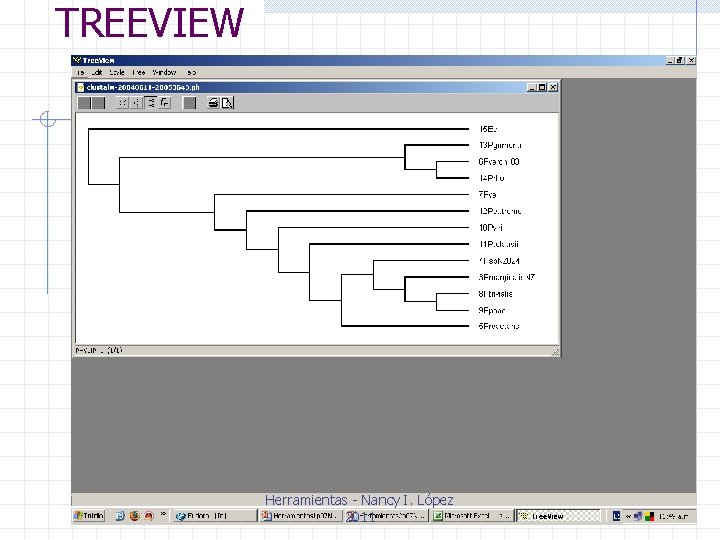Image resolution: width=720 pixels, height=540 pixels.
Task: Open the File menu
Action: click(x=81, y=73)
